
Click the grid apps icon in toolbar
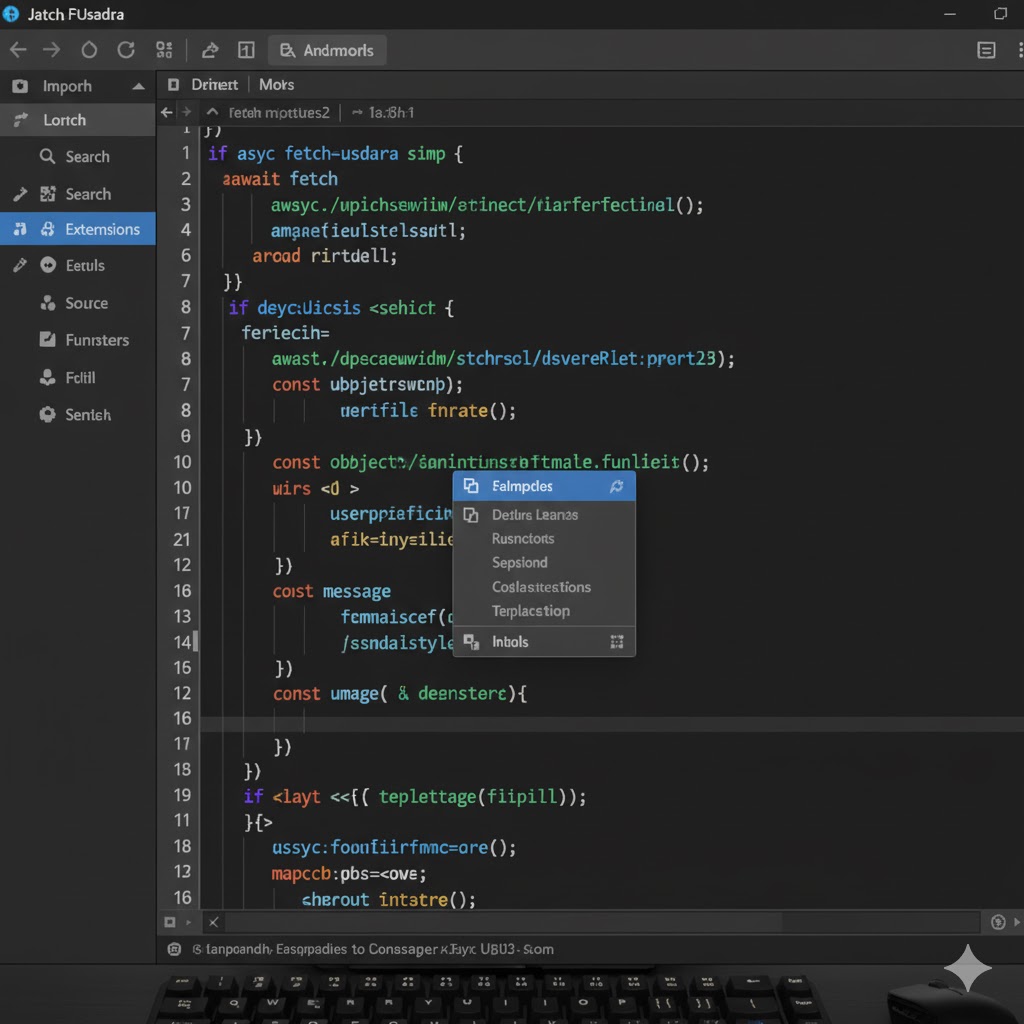(x=165, y=50)
